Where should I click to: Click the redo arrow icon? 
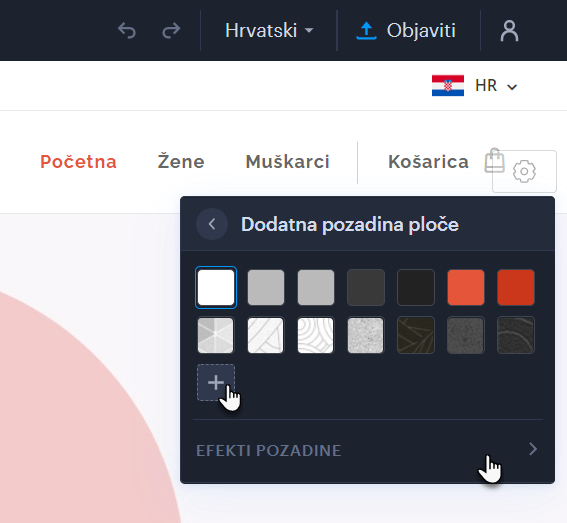tap(171, 30)
